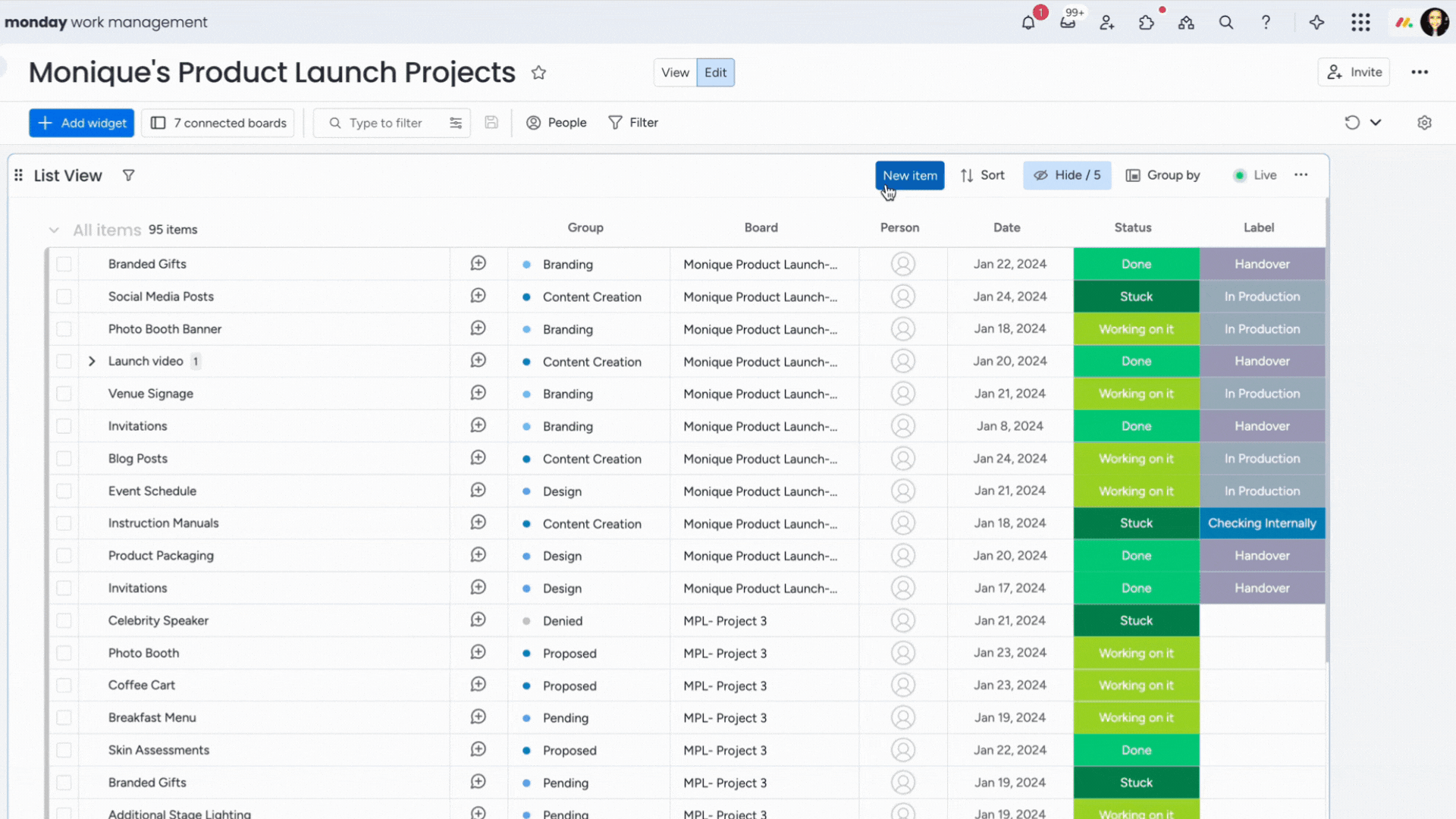Click the Label column header
Screen dimensions: 1456x819
tap(1259, 227)
